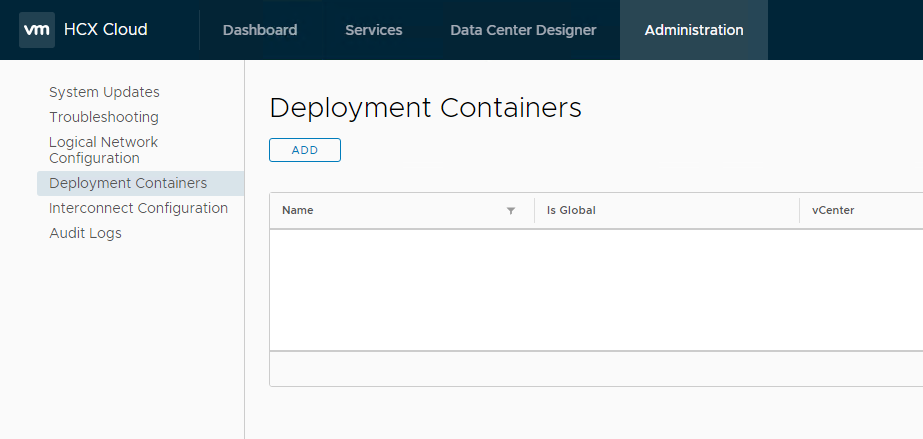This screenshot has width=923, height=439.
Task: Open Logical Network Configuration page
Action: tap(103, 150)
